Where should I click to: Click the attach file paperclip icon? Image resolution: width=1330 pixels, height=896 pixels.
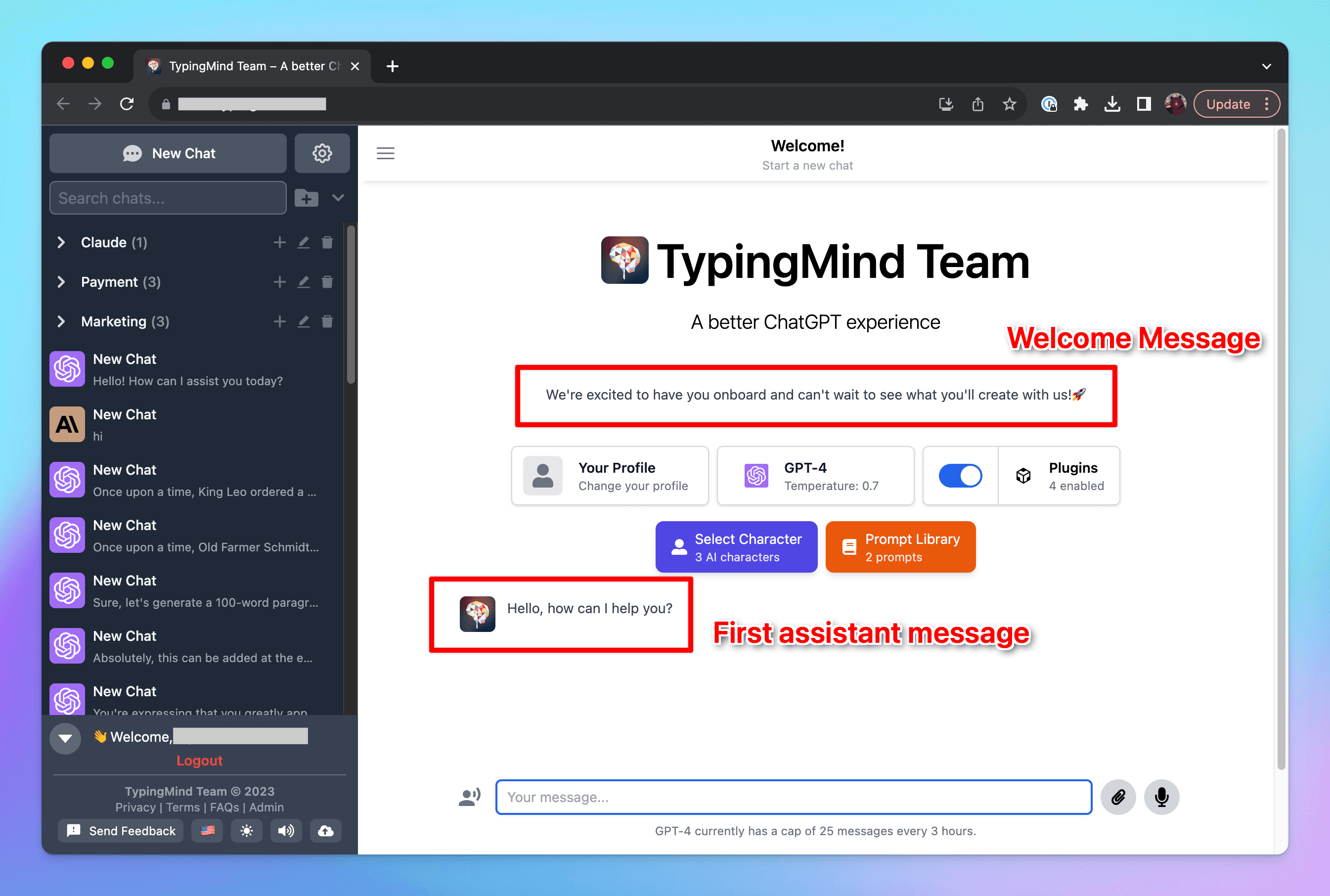(1117, 797)
